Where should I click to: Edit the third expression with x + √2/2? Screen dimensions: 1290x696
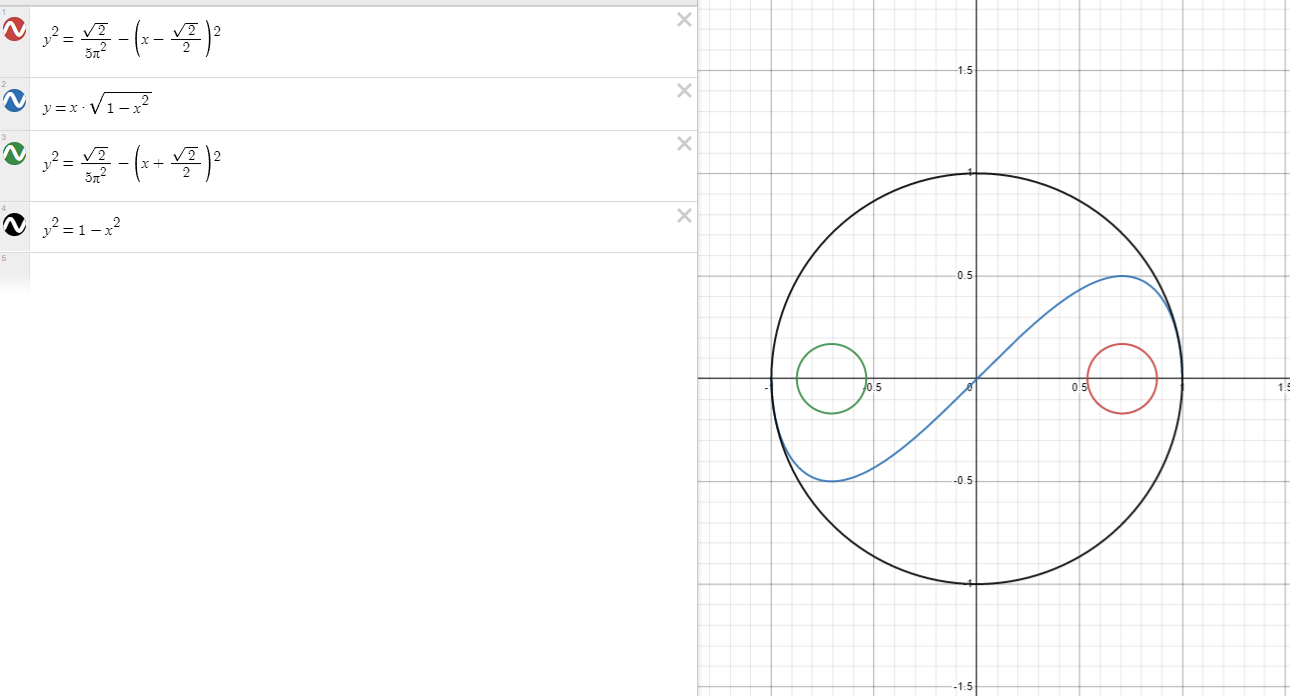tap(131, 165)
